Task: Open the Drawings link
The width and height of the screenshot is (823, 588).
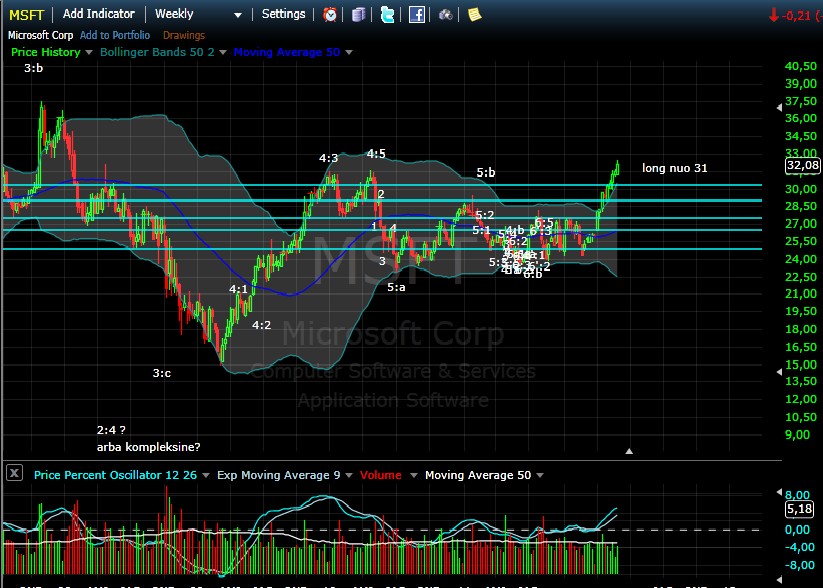Action: coord(184,35)
